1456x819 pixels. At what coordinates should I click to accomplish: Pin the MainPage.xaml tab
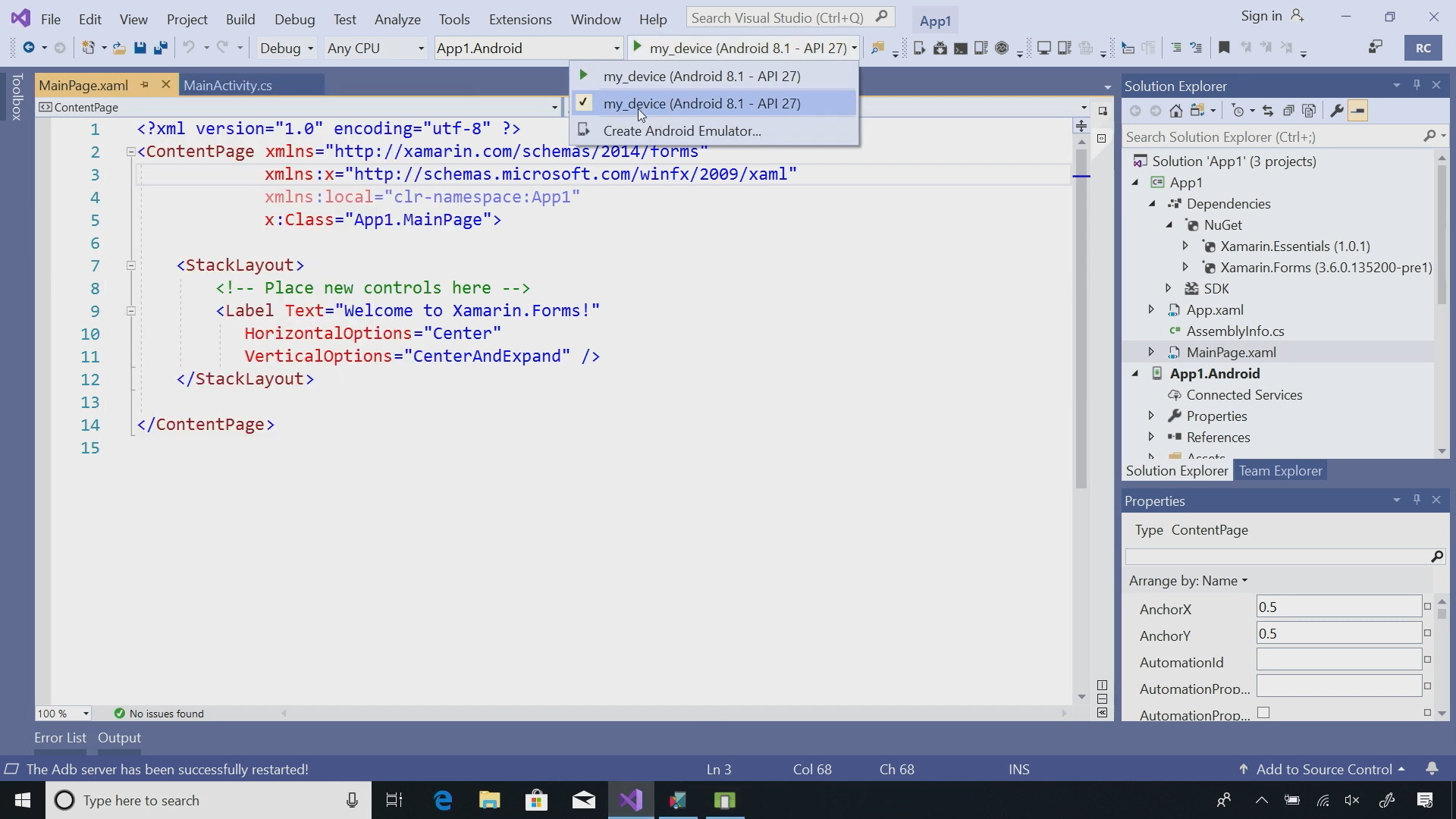(x=144, y=85)
